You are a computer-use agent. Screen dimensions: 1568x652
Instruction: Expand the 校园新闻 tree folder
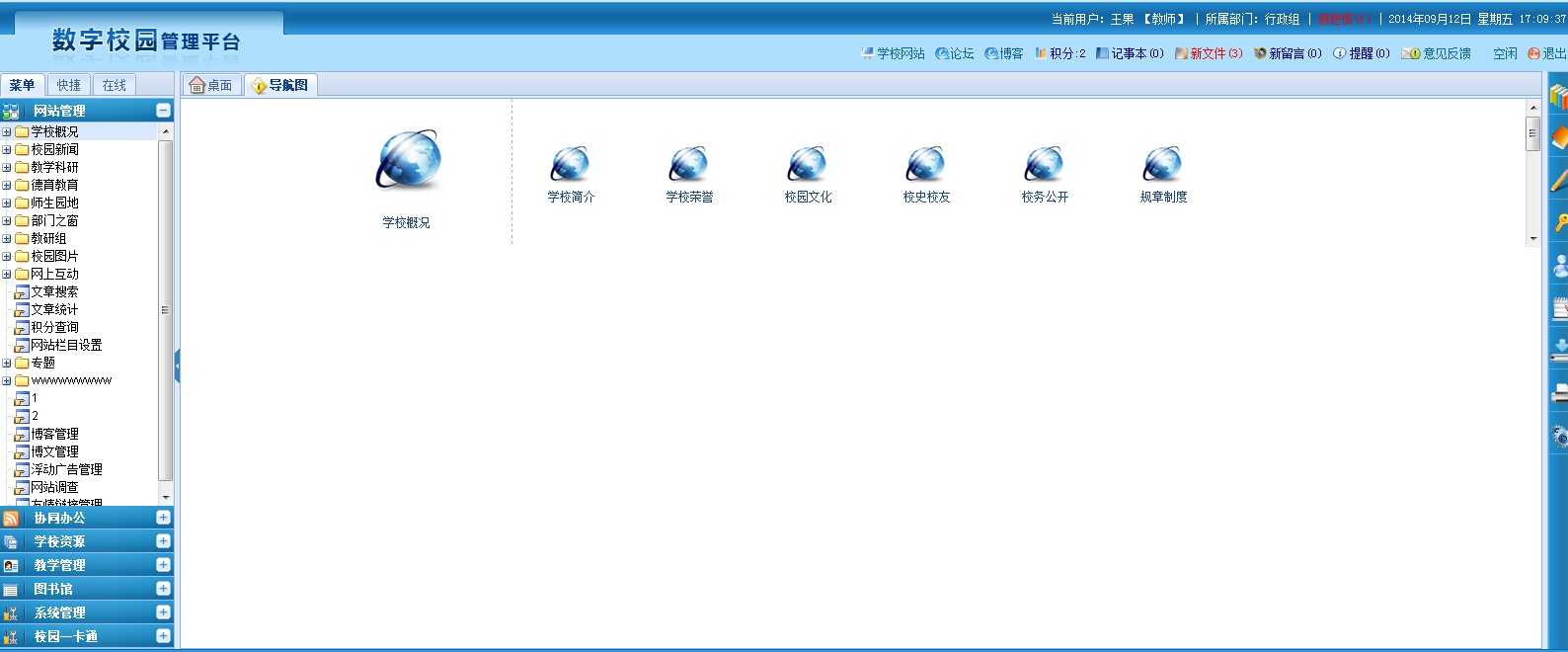pos(7,150)
